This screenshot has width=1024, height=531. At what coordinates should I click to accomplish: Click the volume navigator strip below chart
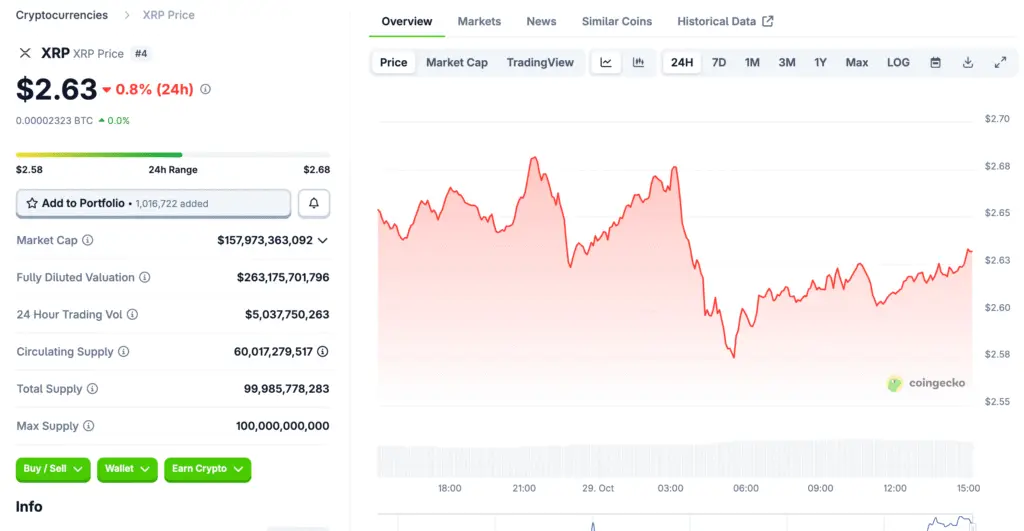pos(675,460)
